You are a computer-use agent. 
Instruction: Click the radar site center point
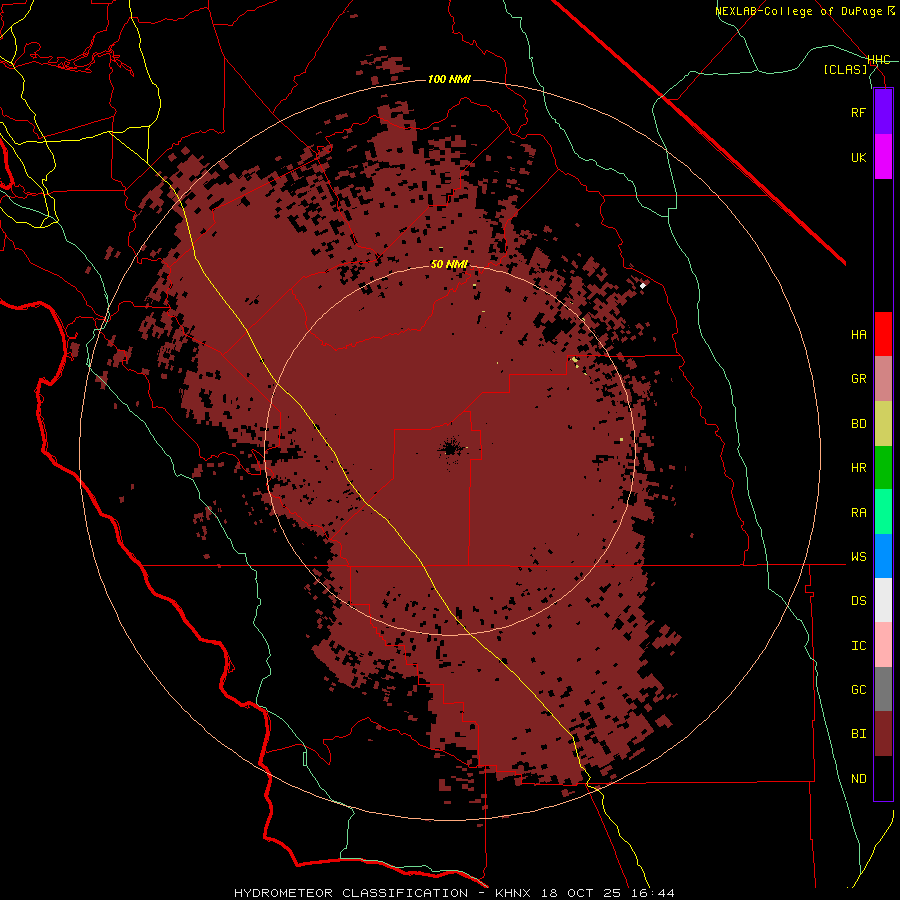click(x=450, y=449)
